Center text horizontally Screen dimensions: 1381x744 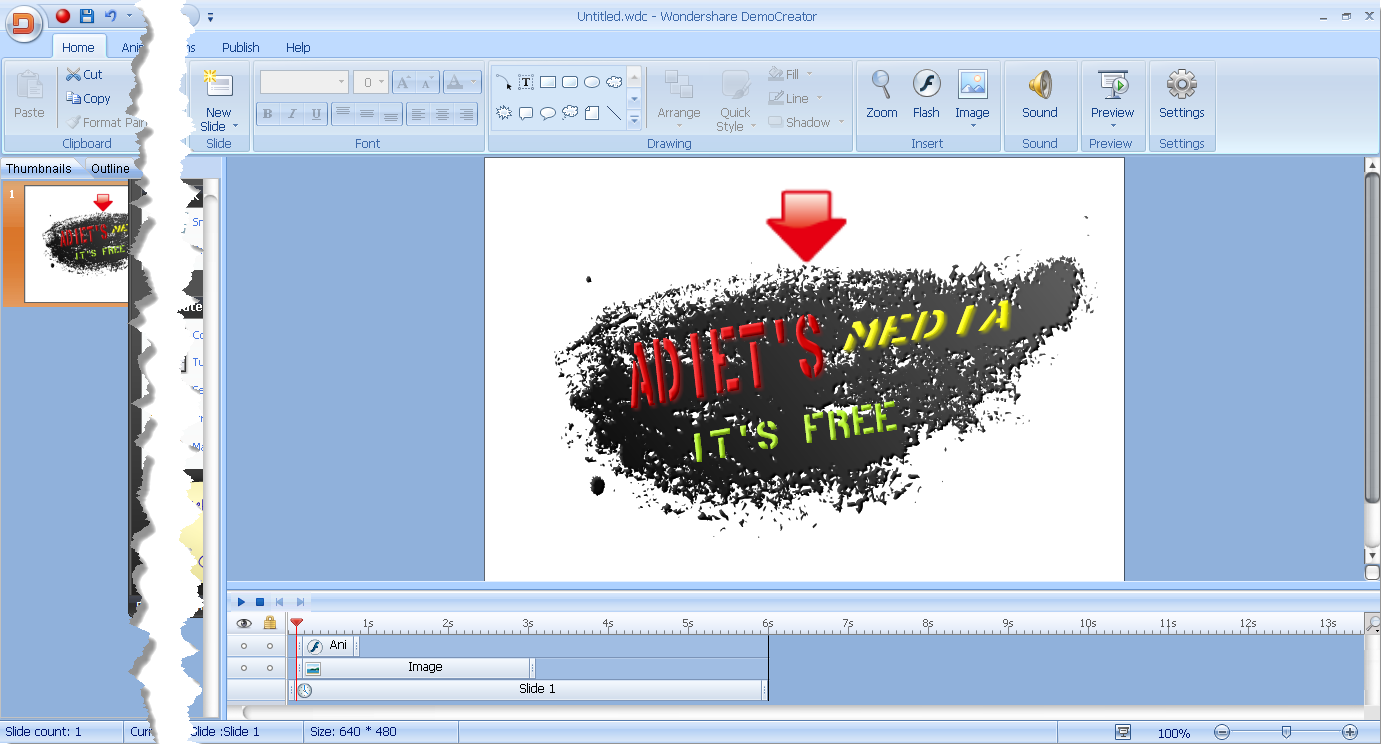coord(442,114)
